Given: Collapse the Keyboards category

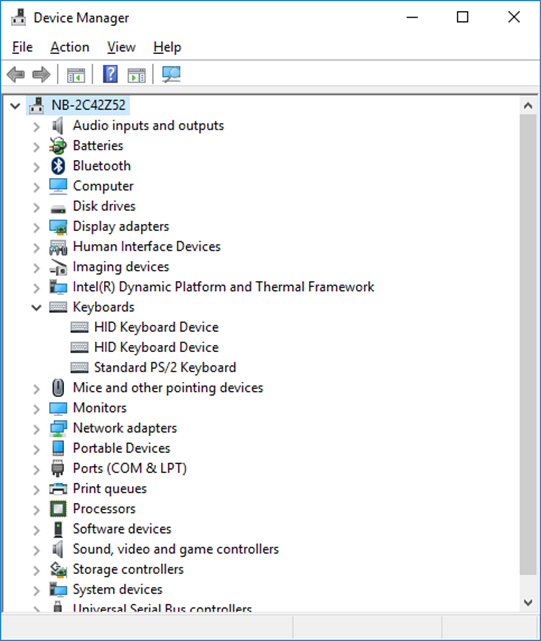Looking at the screenshot, I should pyautogui.click(x=37, y=307).
